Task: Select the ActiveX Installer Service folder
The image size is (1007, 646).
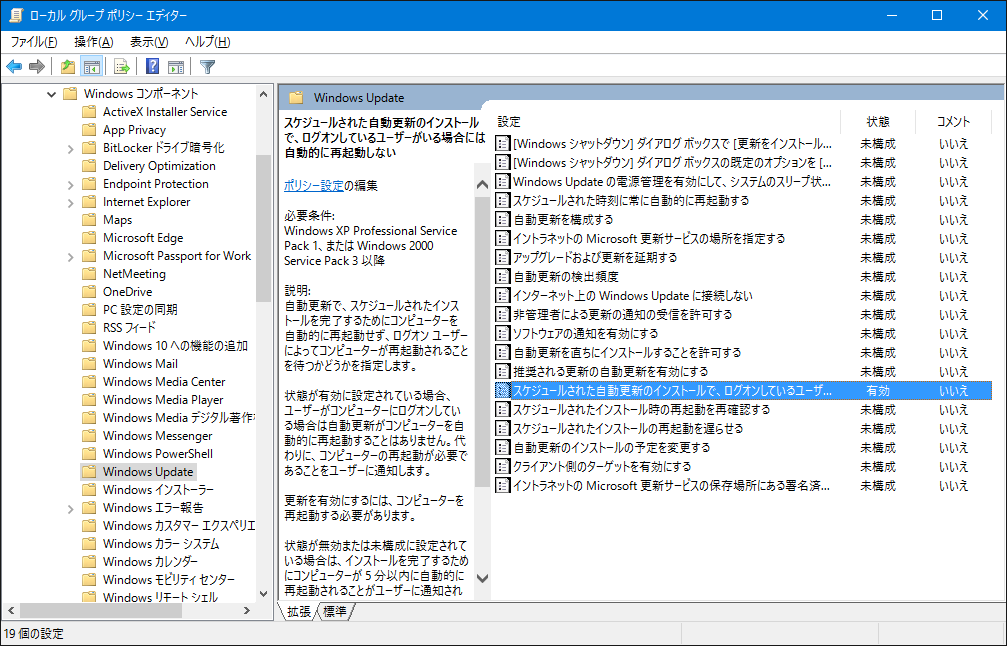Action: 165,112
